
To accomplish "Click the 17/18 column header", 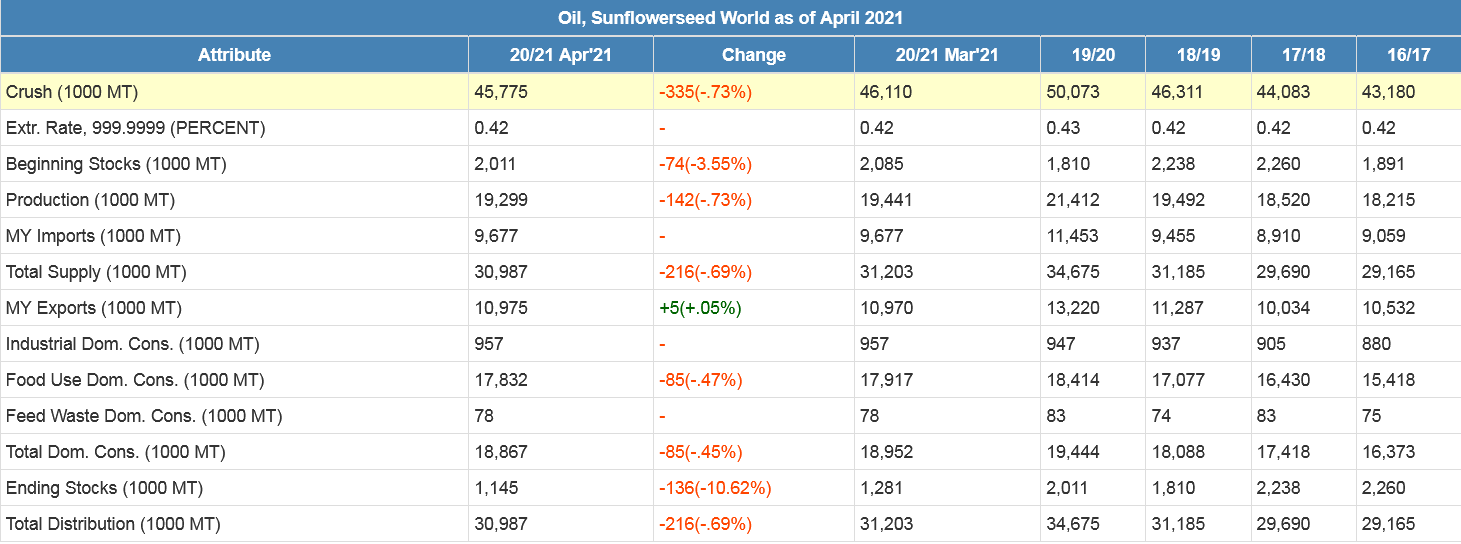I will (x=1302, y=55).
